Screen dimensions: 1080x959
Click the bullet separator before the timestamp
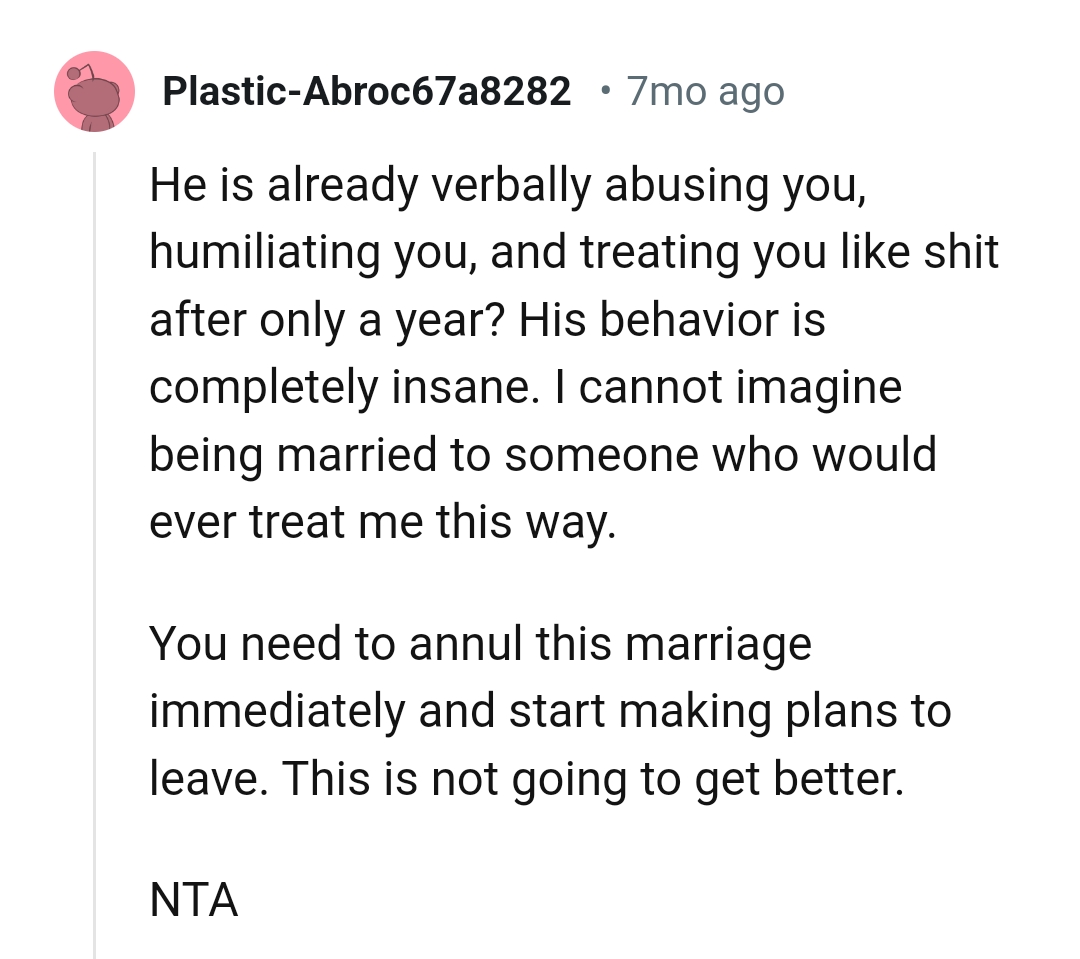coord(606,92)
